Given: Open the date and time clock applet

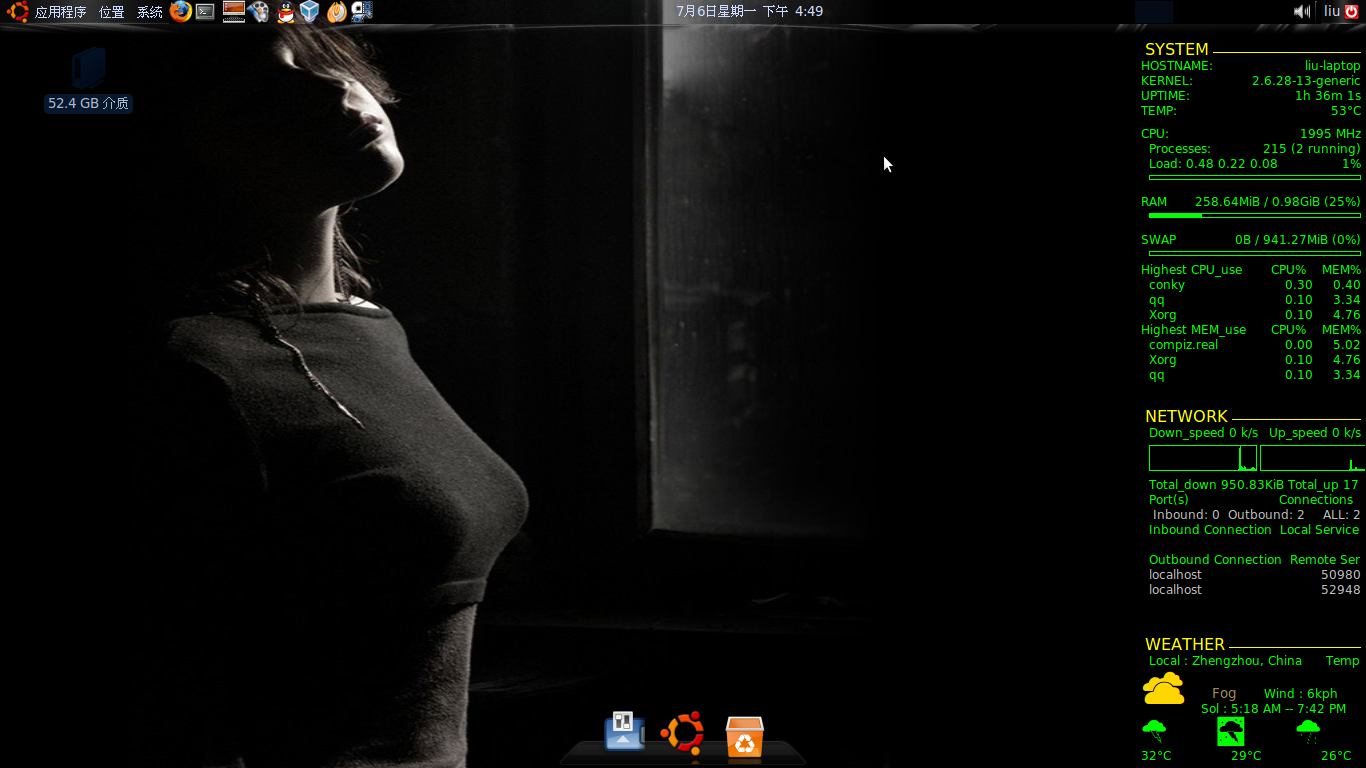Looking at the screenshot, I should pyautogui.click(x=749, y=11).
